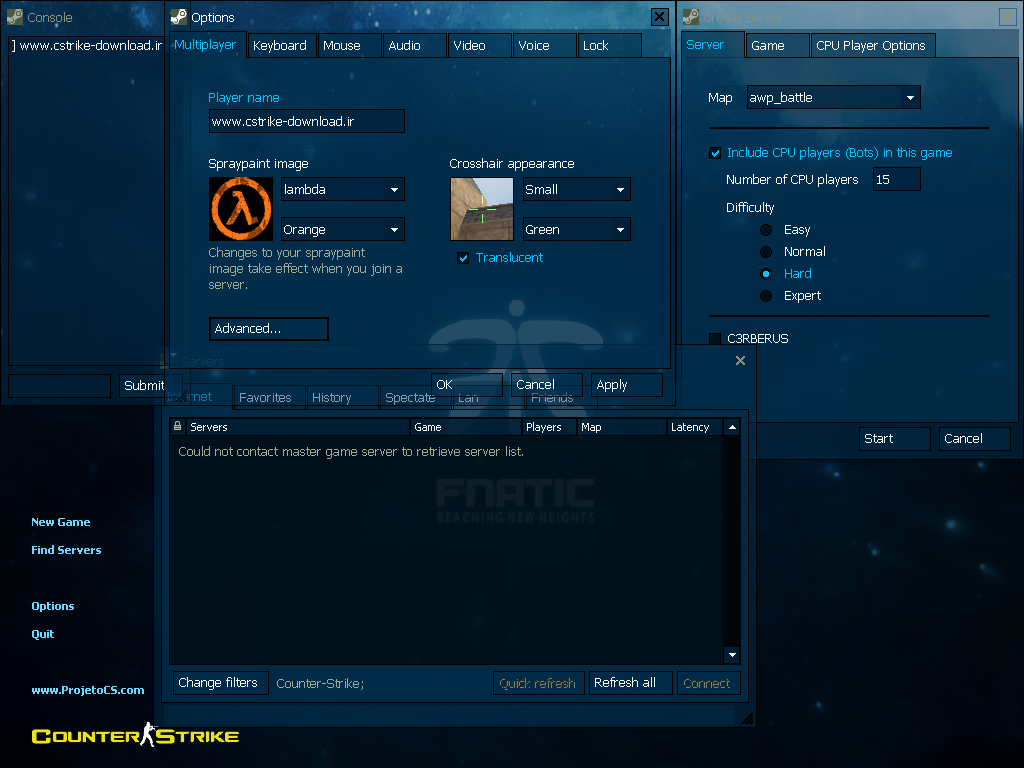Screen dimensions: 1024x768
Task: Click the Console command input field
Action: coord(59,386)
